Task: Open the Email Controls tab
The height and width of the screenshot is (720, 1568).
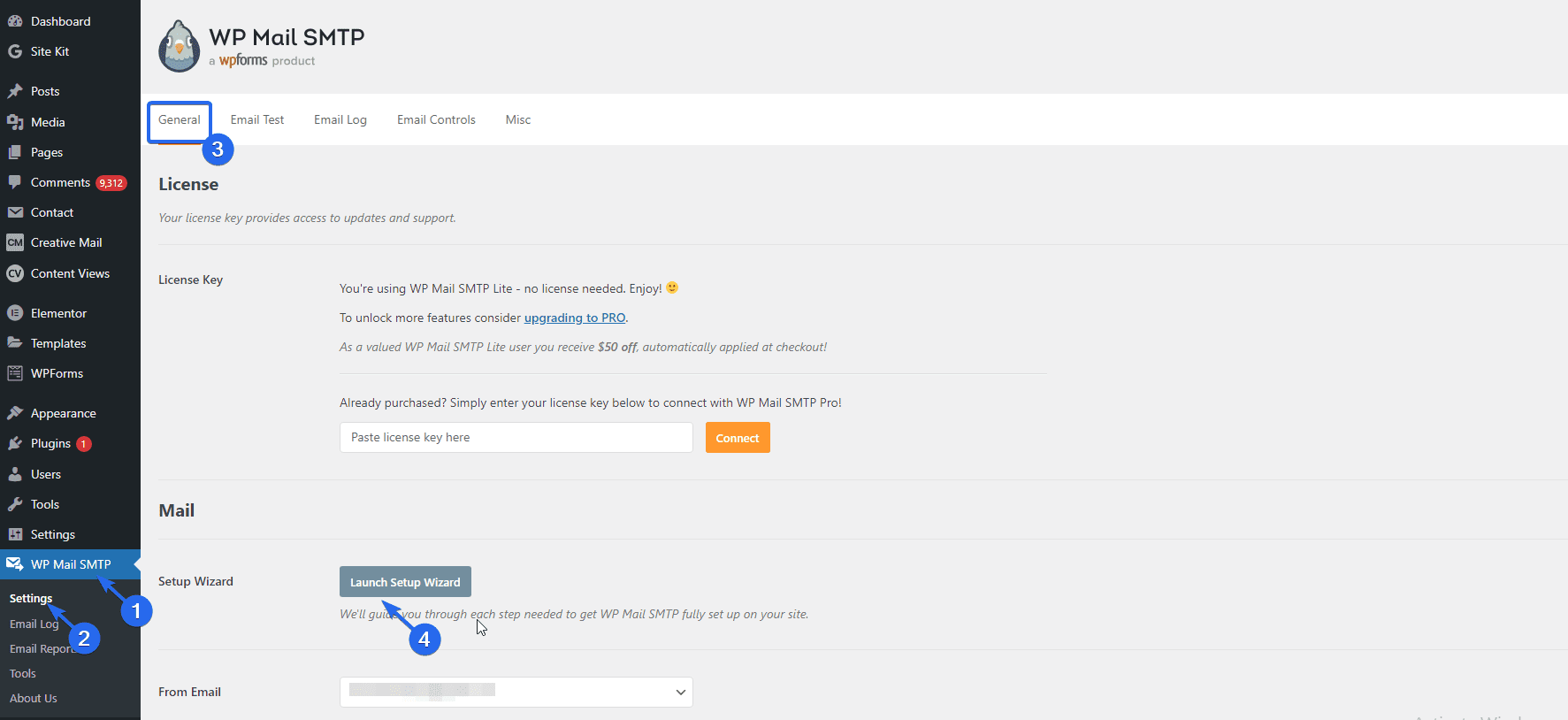Action: tap(436, 120)
